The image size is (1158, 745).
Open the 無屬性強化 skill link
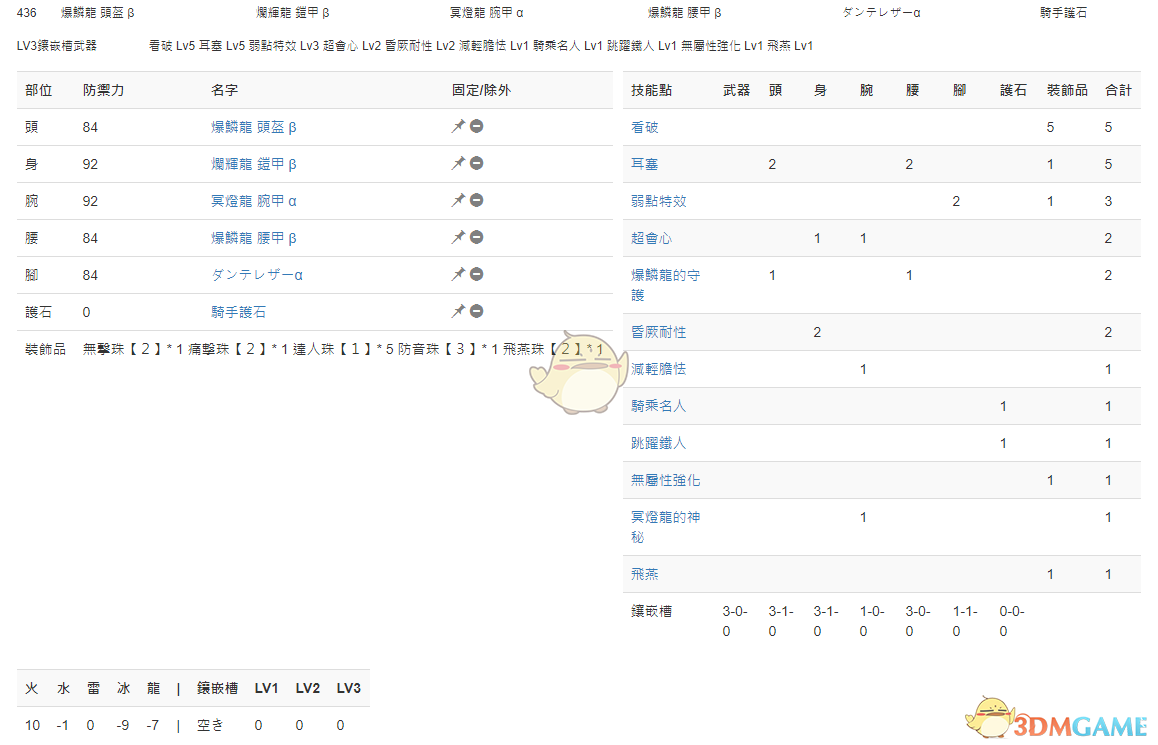(665, 480)
